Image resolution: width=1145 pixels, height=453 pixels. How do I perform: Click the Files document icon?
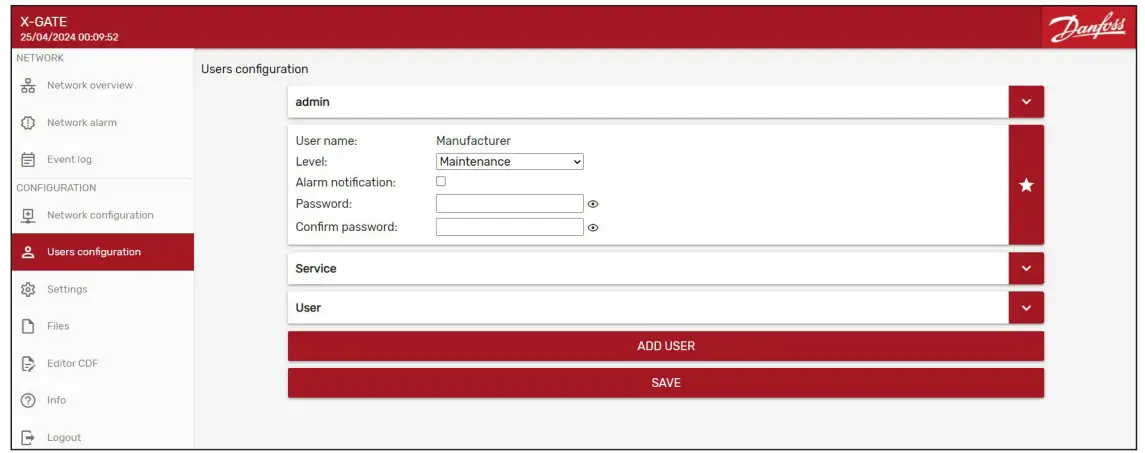(28, 327)
